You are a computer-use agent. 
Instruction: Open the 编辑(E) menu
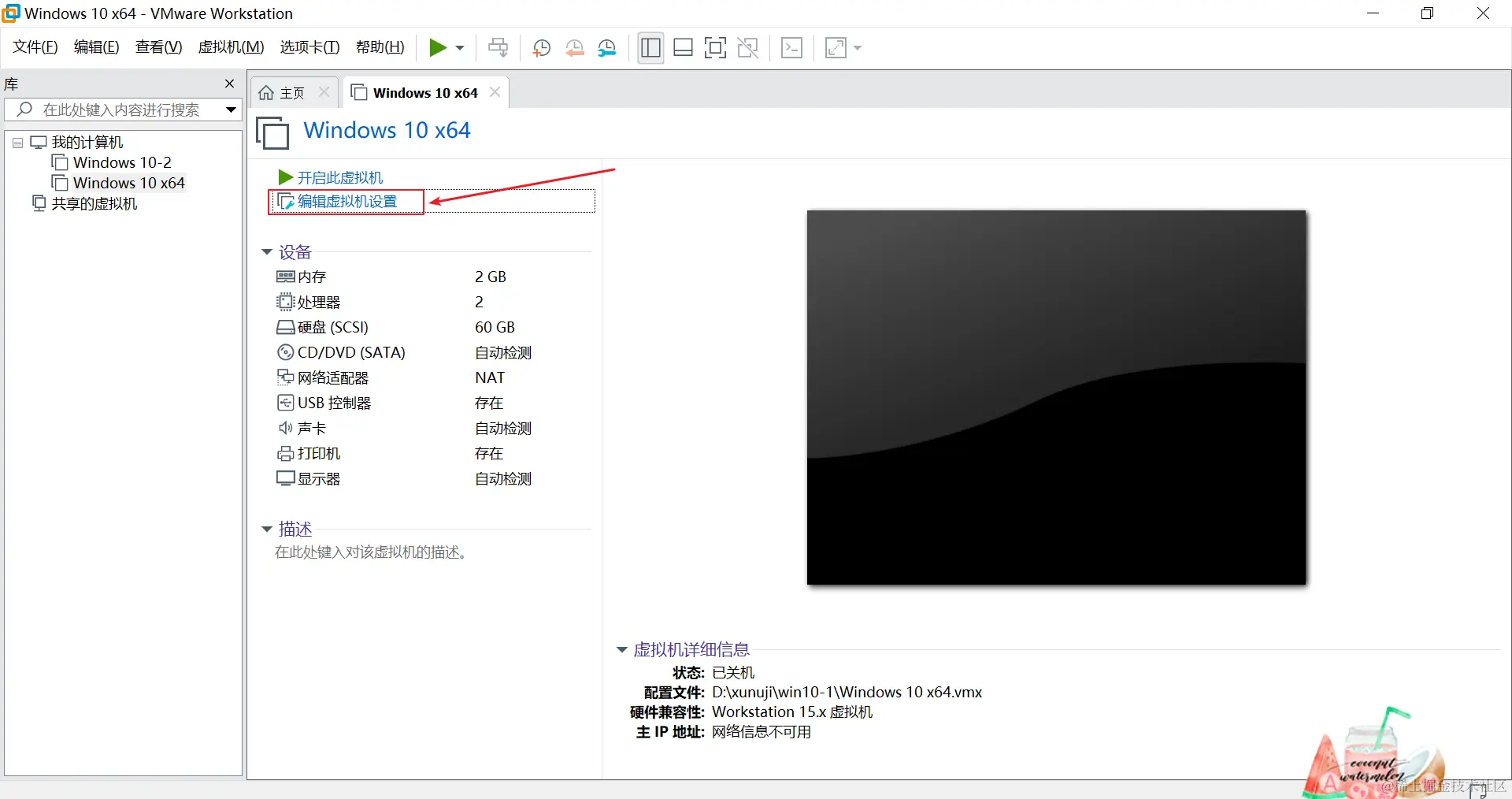(97, 47)
